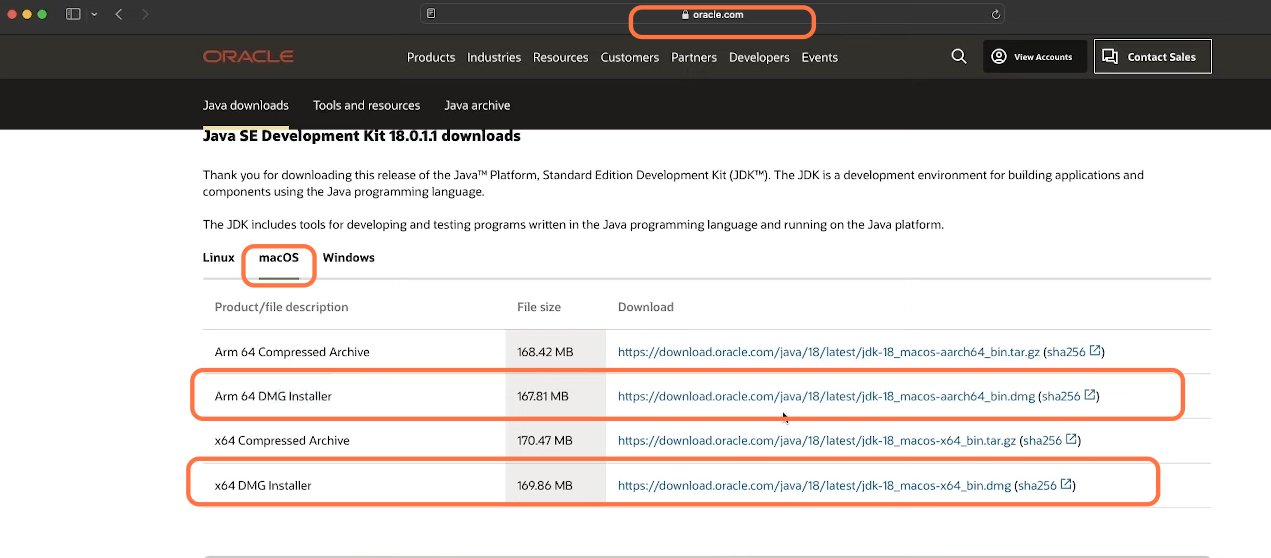This screenshot has width=1271, height=558.
Task: Click the search magnifier icon
Action: 959,57
